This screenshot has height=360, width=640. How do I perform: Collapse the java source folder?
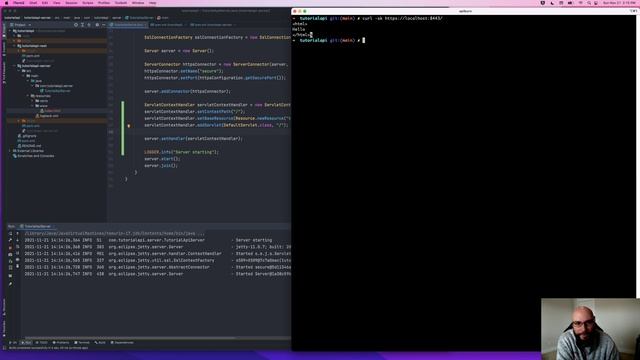click(x=28, y=81)
